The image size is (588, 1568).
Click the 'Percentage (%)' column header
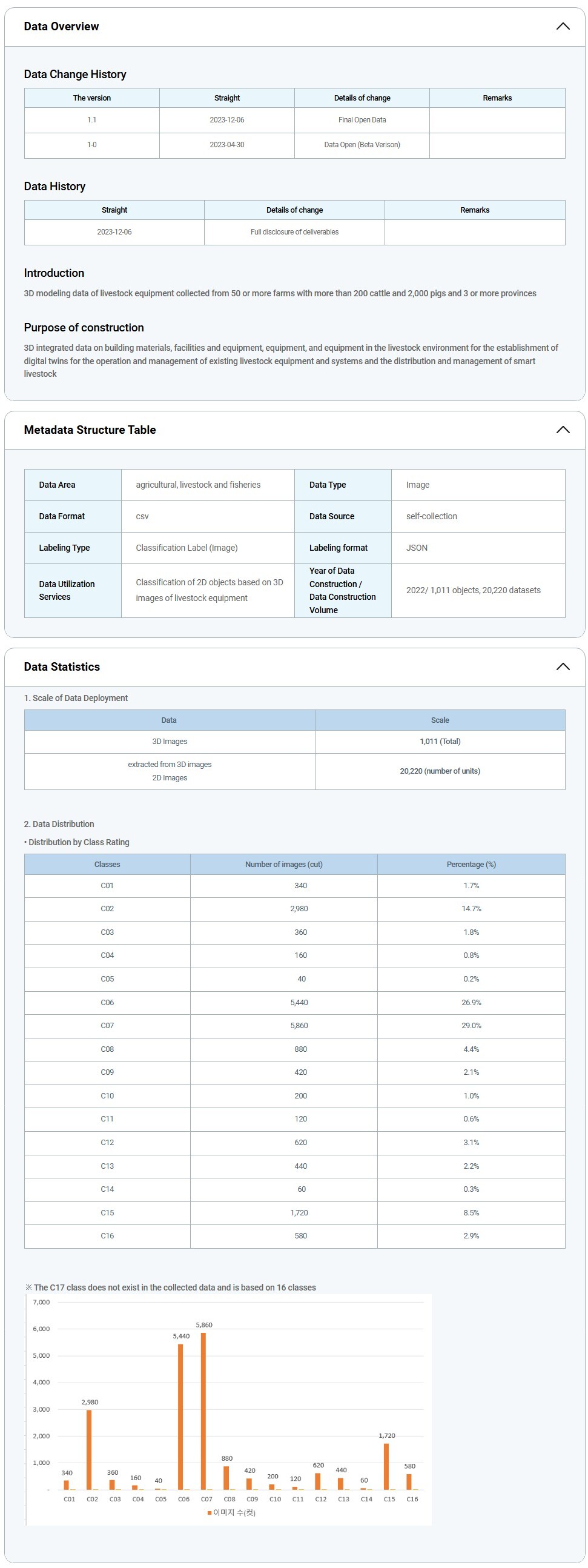tap(471, 865)
